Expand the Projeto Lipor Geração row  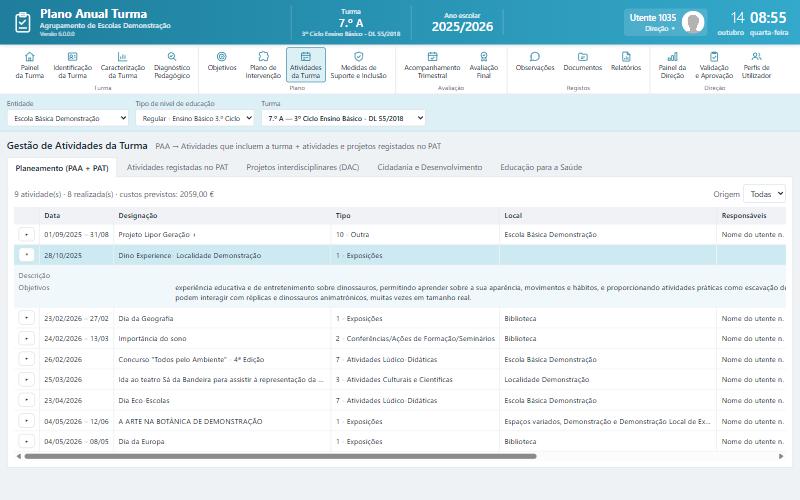point(27,235)
